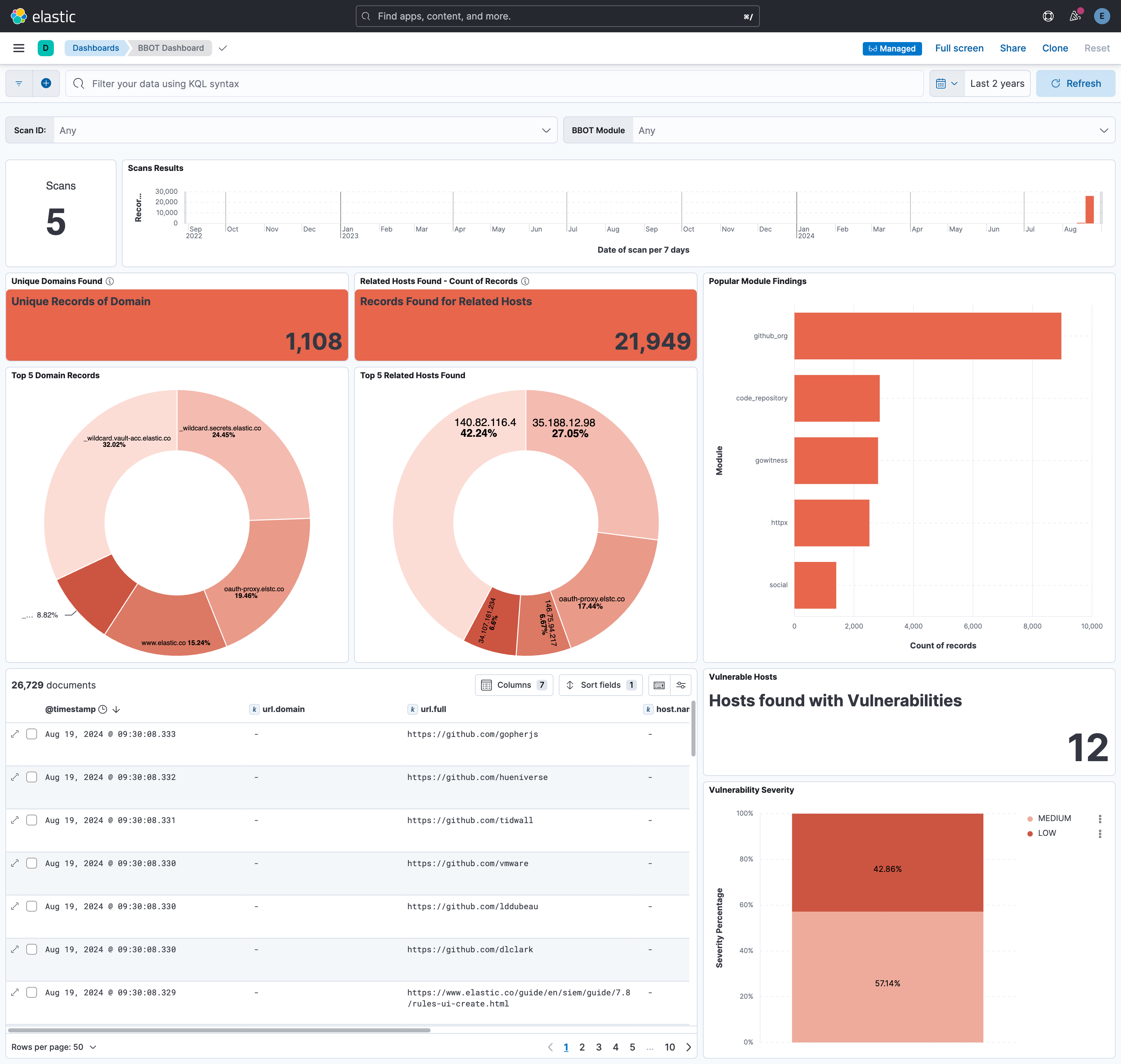This screenshot has width=1121, height=1064.
Task: Open the newsfeed notifications icon
Action: pyautogui.click(x=1075, y=16)
